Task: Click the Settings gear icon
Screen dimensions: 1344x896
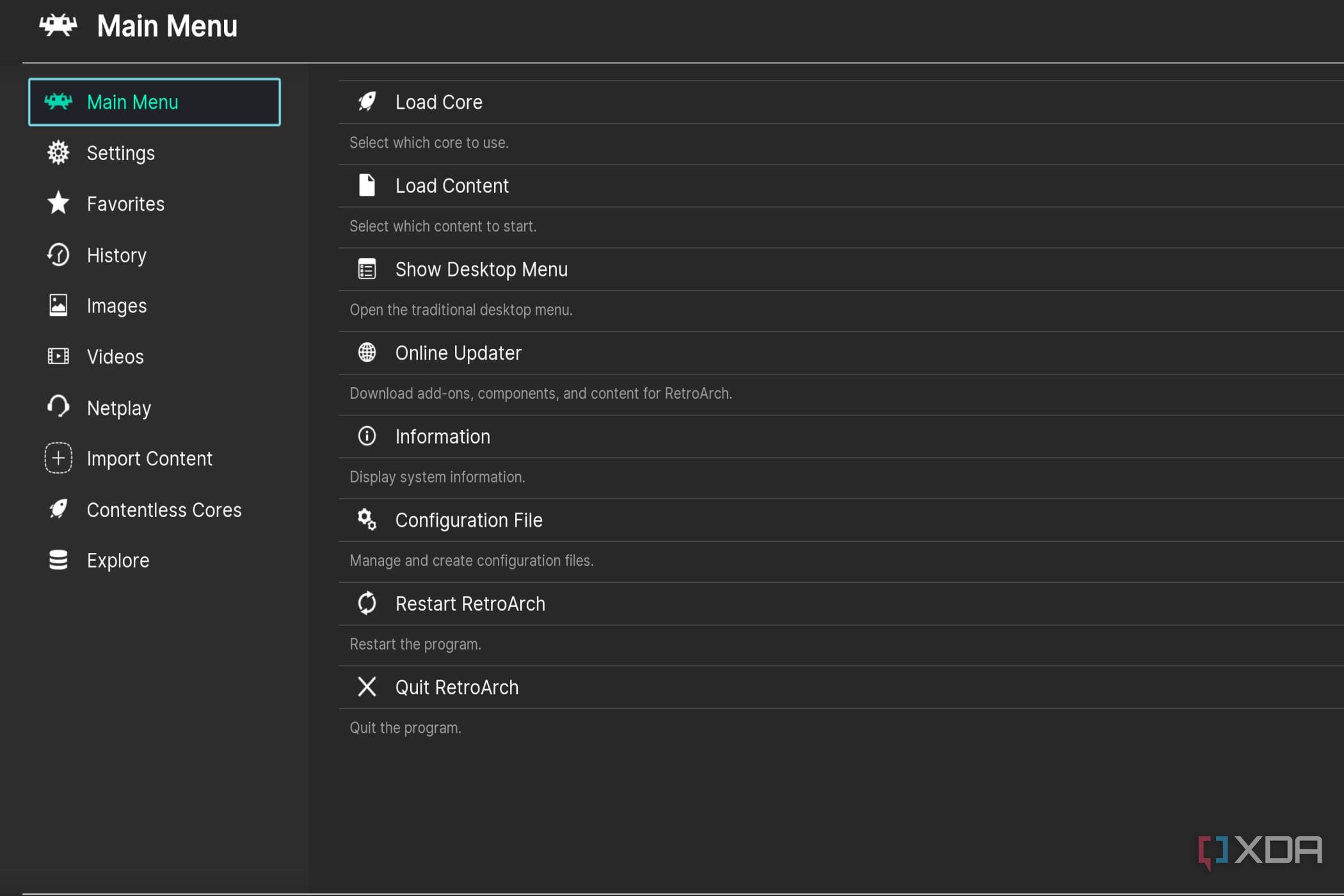Action: 58,152
